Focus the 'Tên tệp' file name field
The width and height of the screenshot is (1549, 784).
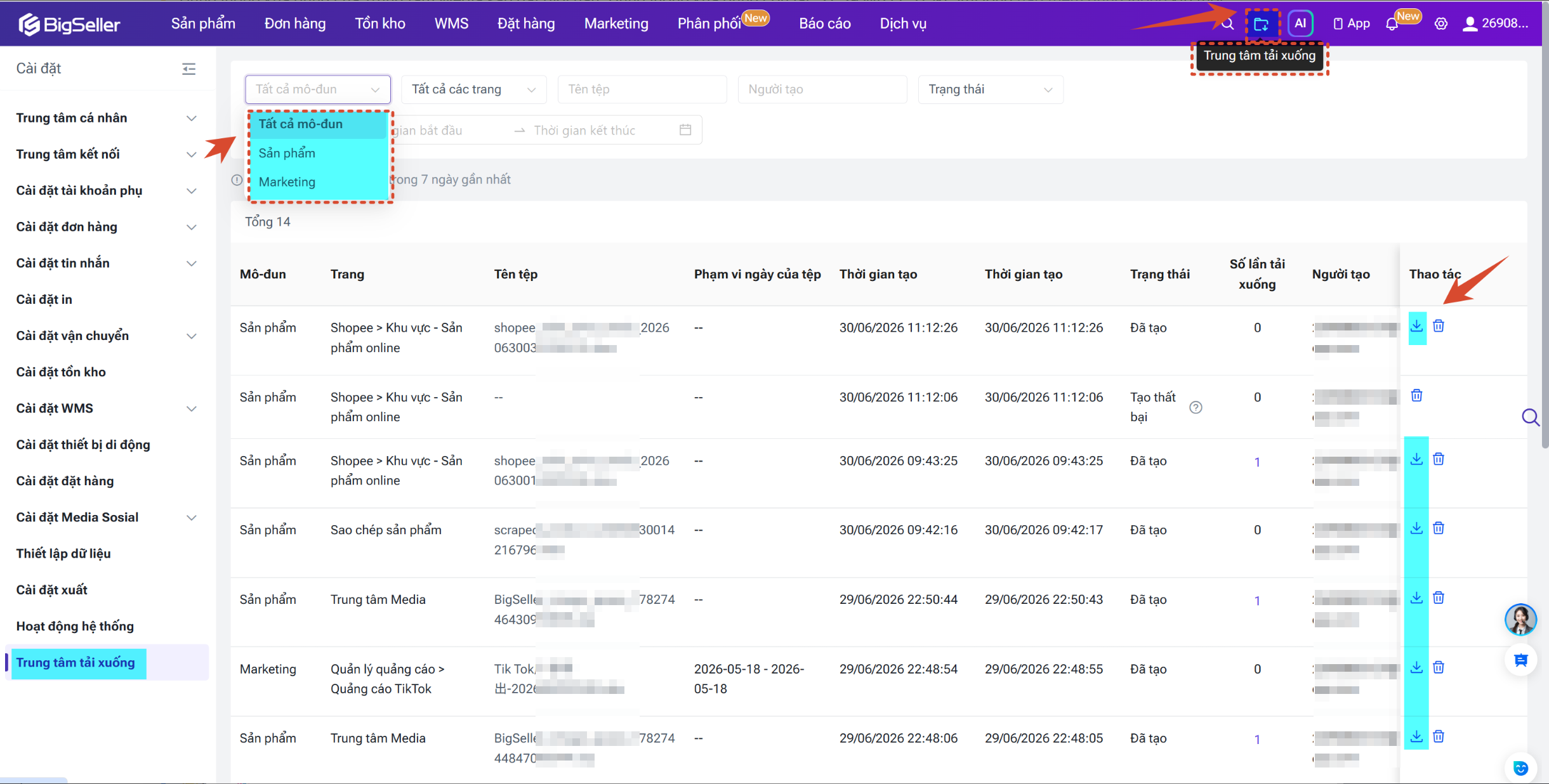click(x=642, y=89)
